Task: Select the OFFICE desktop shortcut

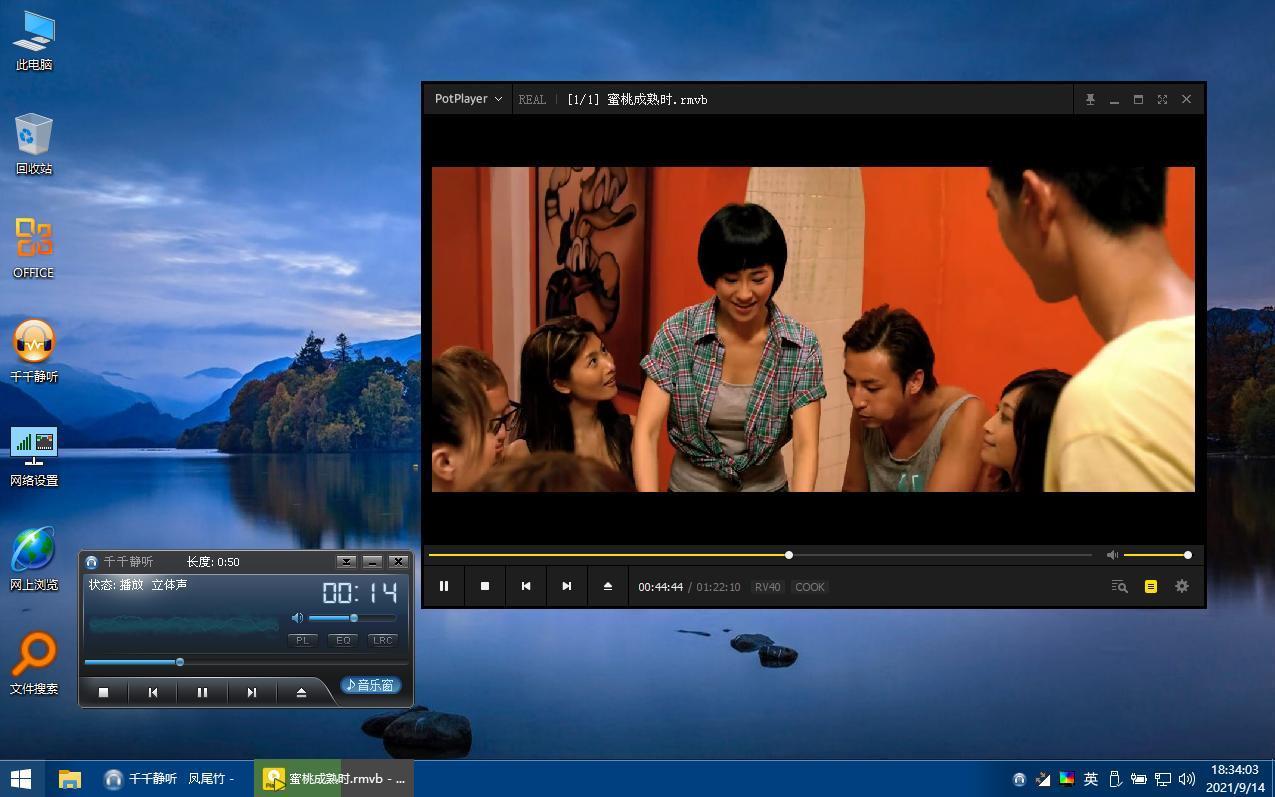Action: (34, 249)
